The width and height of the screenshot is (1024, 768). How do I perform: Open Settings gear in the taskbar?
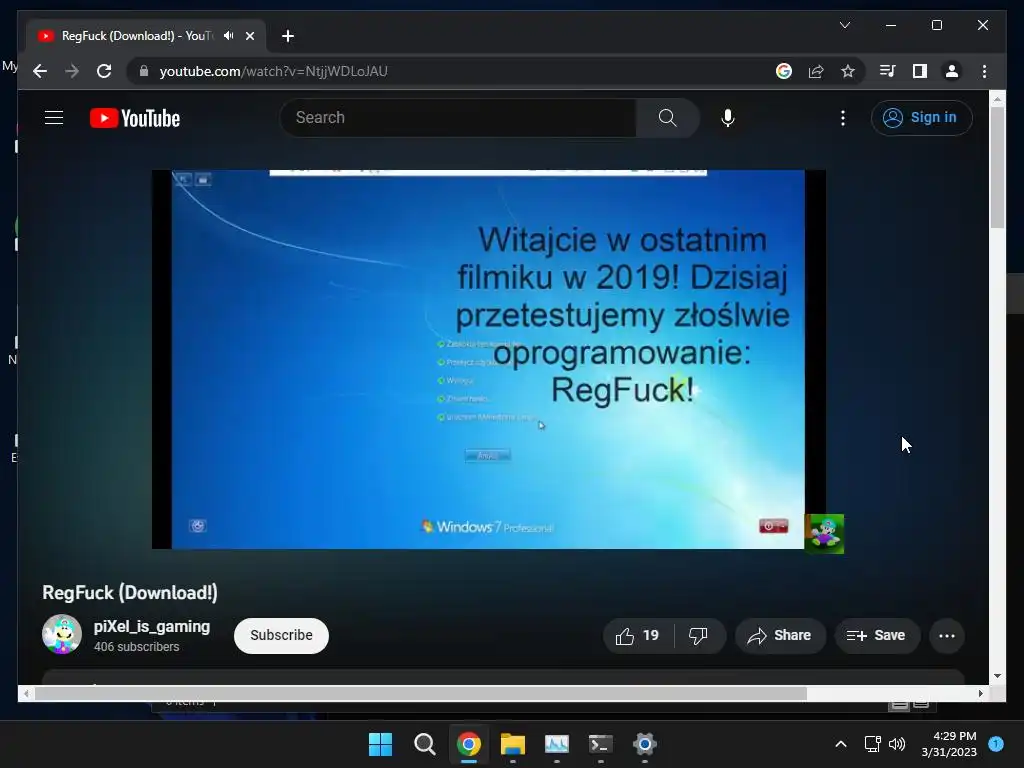click(645, 744)
